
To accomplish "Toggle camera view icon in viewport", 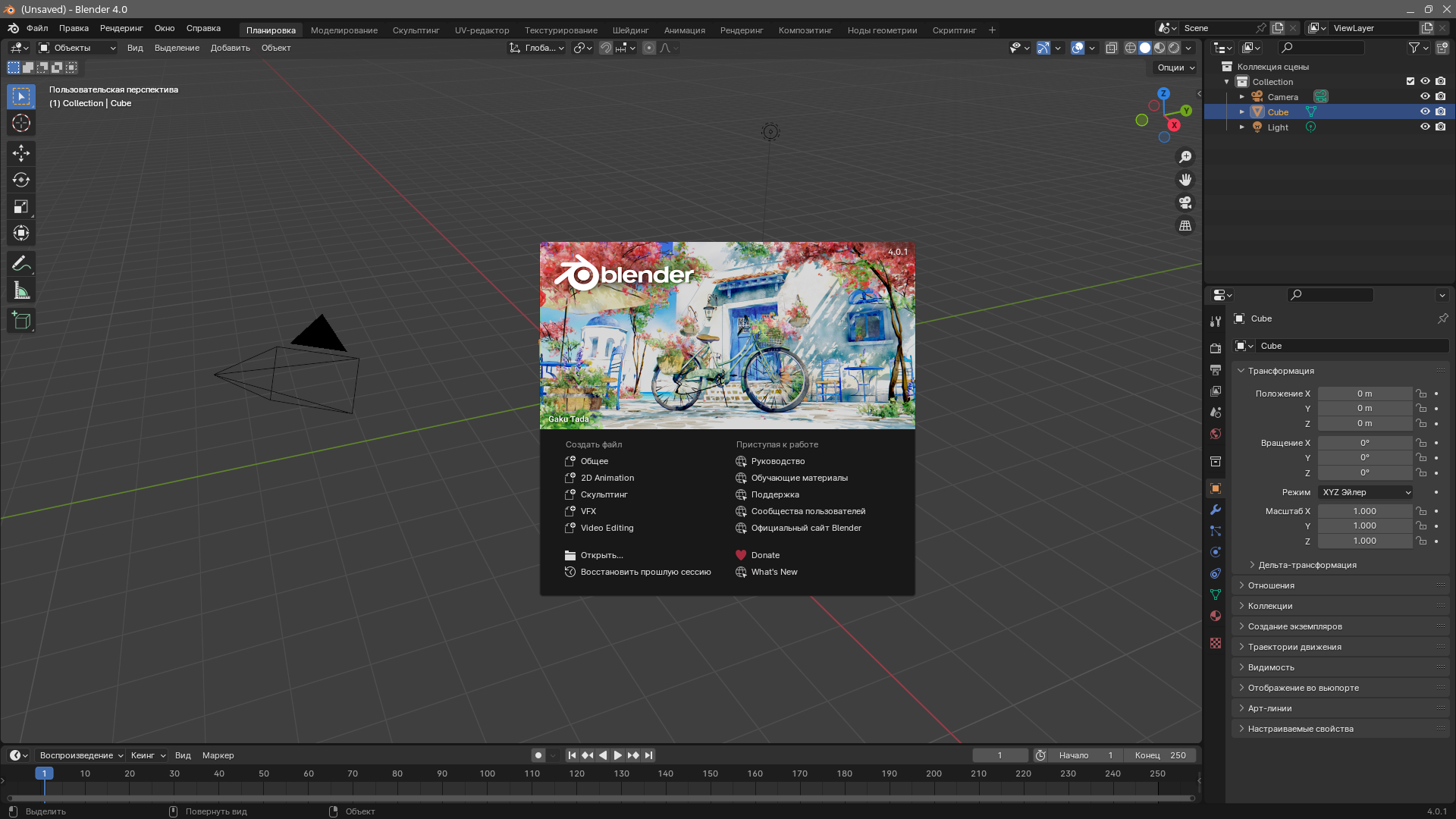I will click(x=1185, y=202).
